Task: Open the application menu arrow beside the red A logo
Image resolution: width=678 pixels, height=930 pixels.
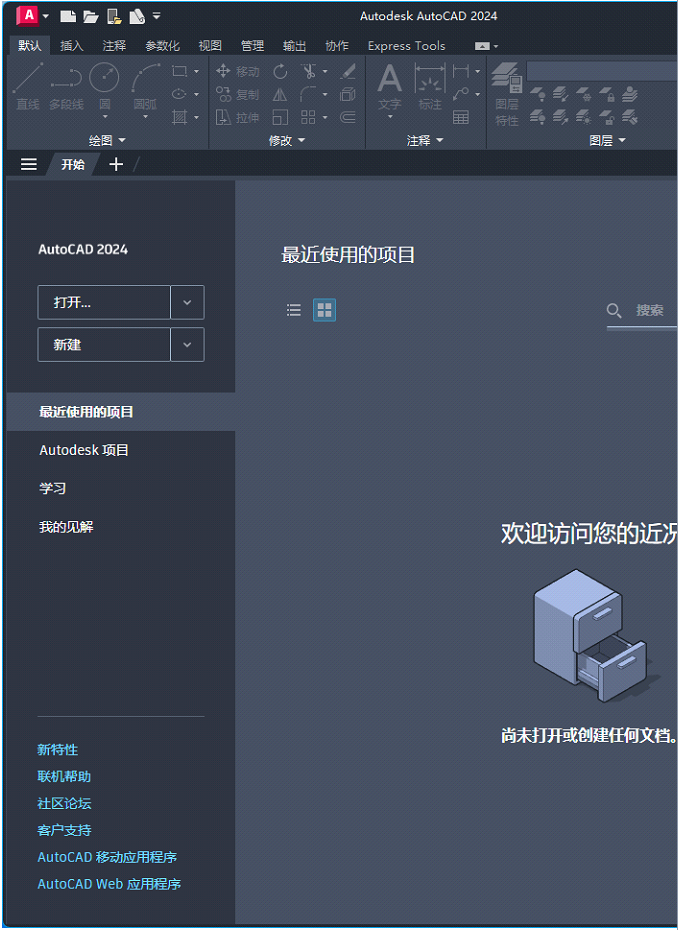Action: click(x=46, y=16)
